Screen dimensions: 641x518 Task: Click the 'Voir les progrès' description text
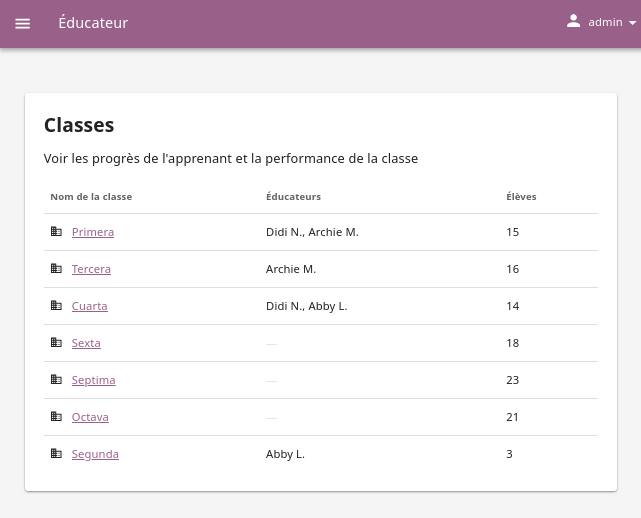(x=231, y=159)
